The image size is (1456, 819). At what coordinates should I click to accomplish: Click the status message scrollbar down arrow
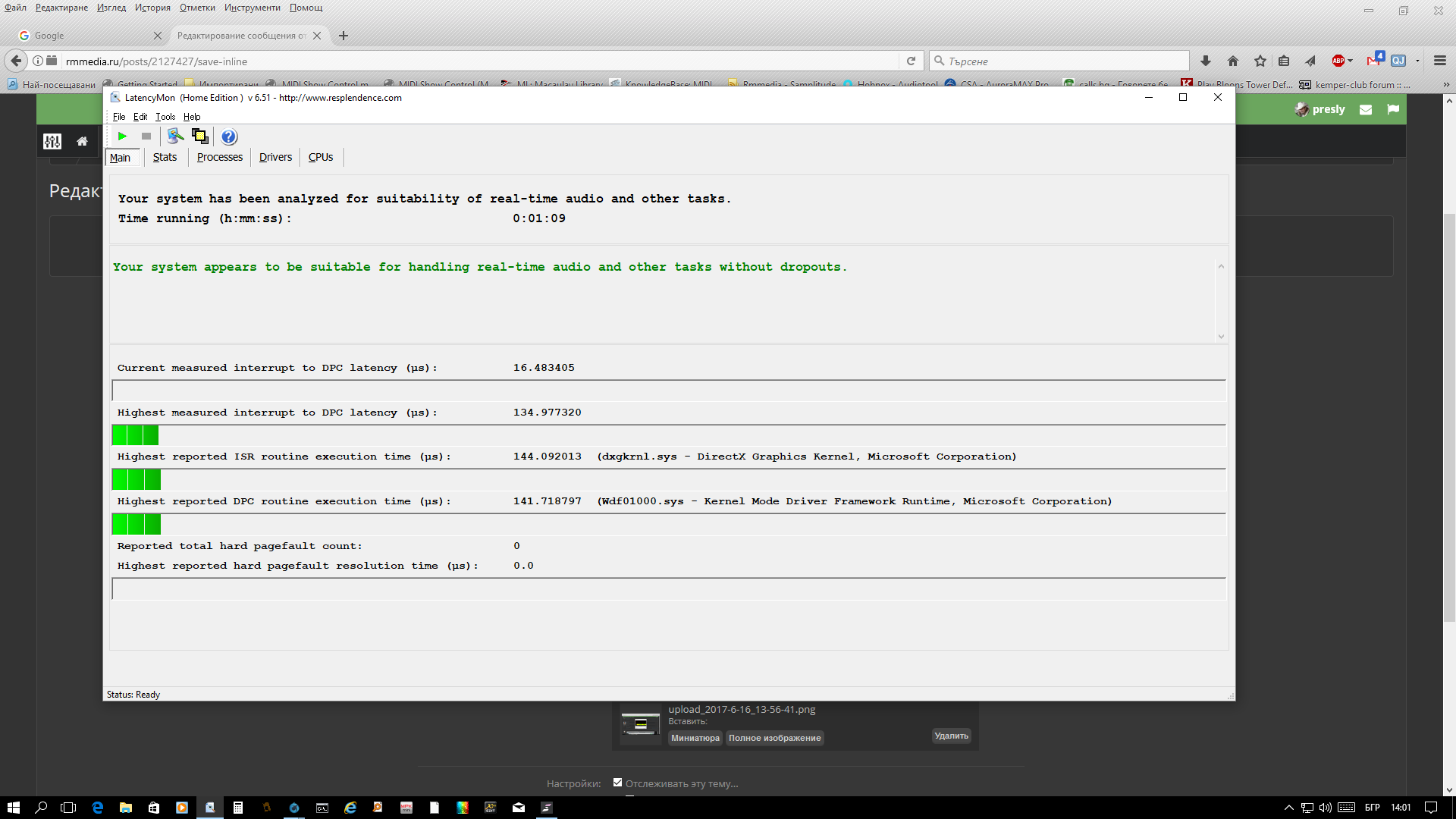click(1221, 337)
